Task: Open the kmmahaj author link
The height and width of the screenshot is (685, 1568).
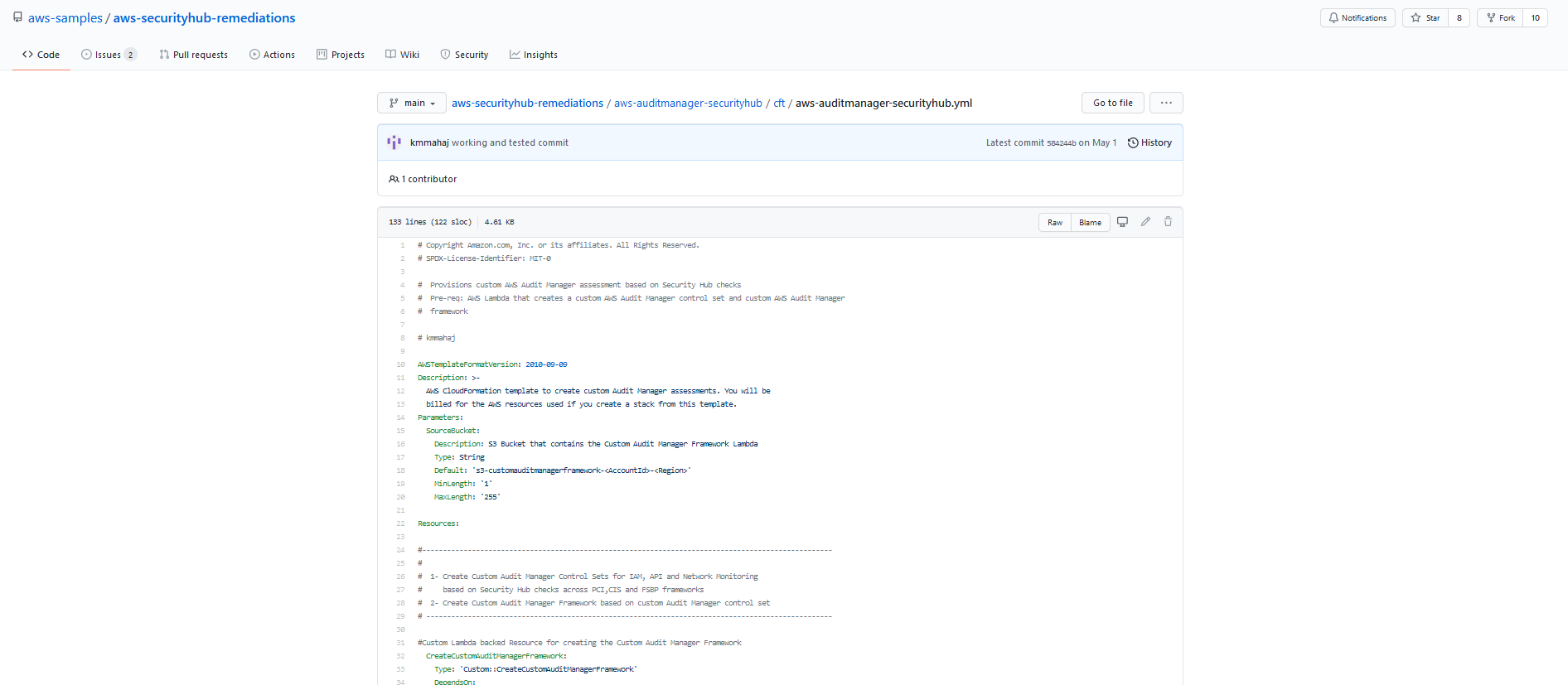Action: (429, 142)
